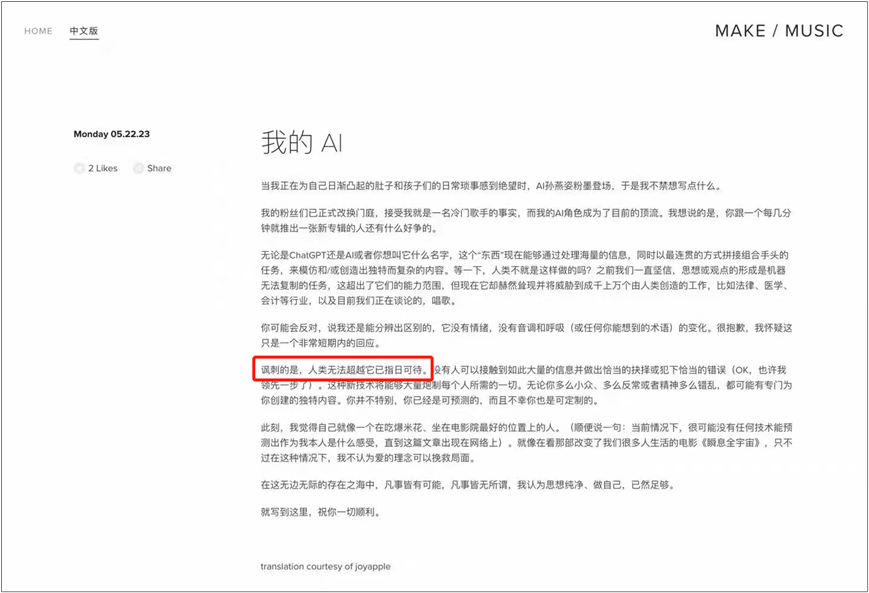Click the 2 Likes label
Viewport: 869px width, 593px height.
click(103, 168)
